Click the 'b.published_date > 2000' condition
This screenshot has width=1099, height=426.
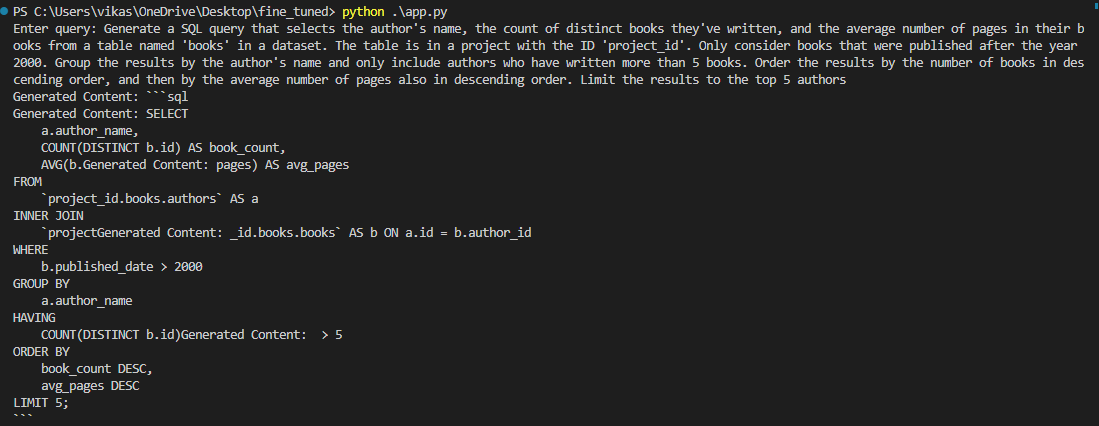(122, 266)
